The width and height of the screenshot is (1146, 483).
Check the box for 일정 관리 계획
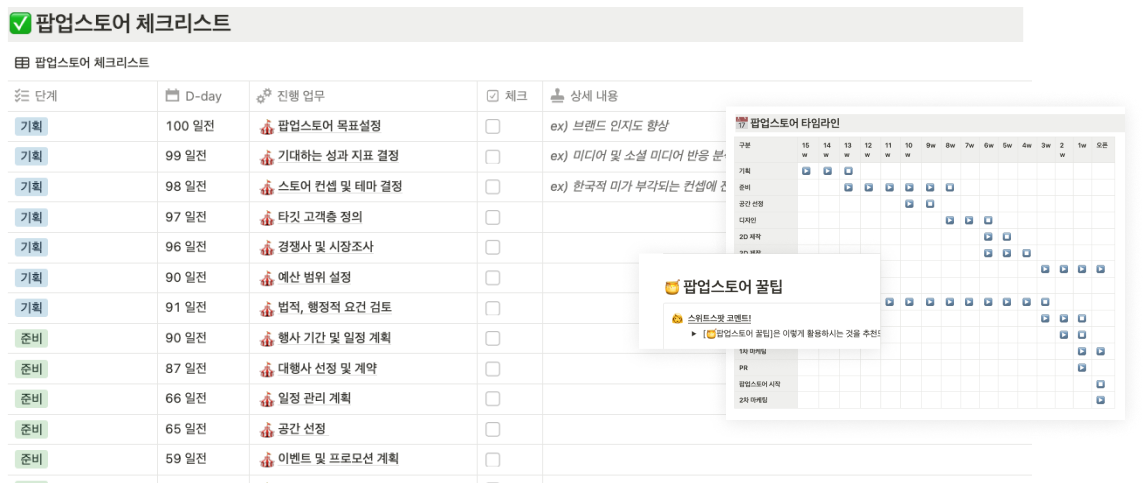[x=493, y=399]
